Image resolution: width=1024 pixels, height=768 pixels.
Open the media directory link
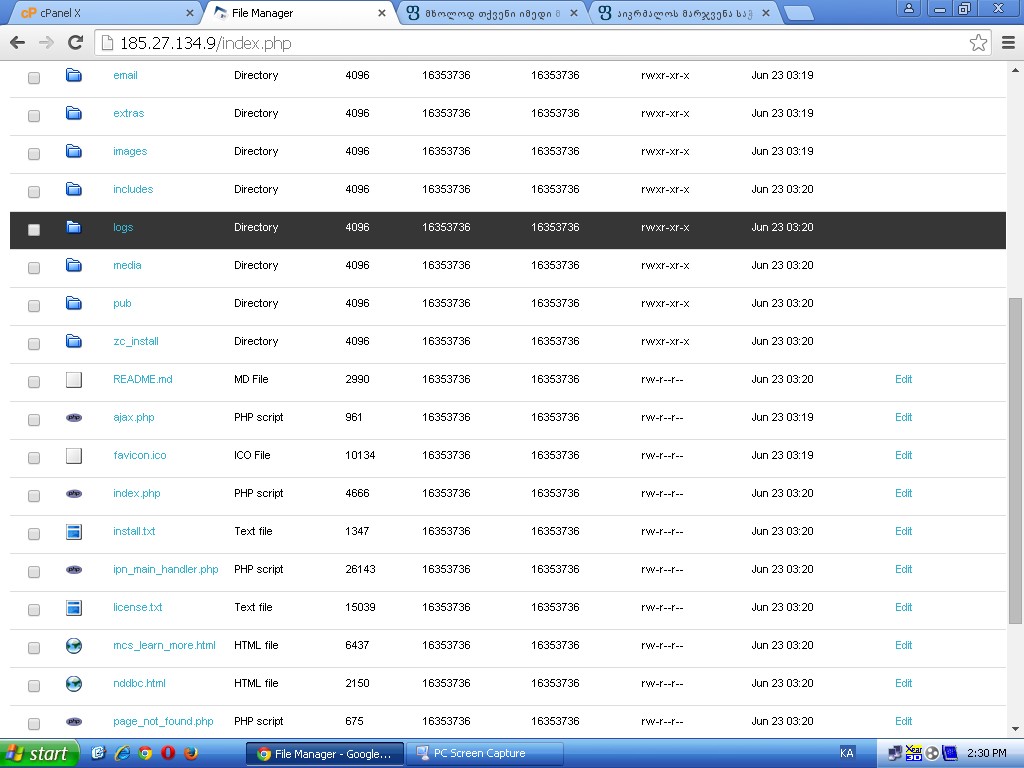pyautogui.click(x=127, y=265)
